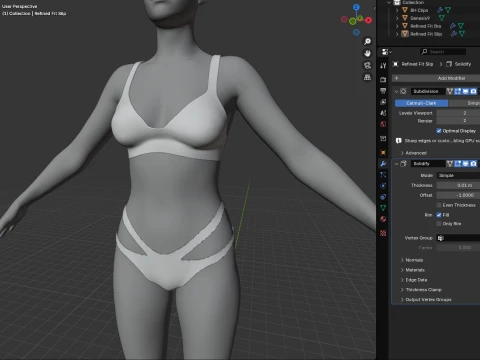Screen dimensions: 480x360
Task: Open the Tool properties tab
Action: [x=383, y=66]
